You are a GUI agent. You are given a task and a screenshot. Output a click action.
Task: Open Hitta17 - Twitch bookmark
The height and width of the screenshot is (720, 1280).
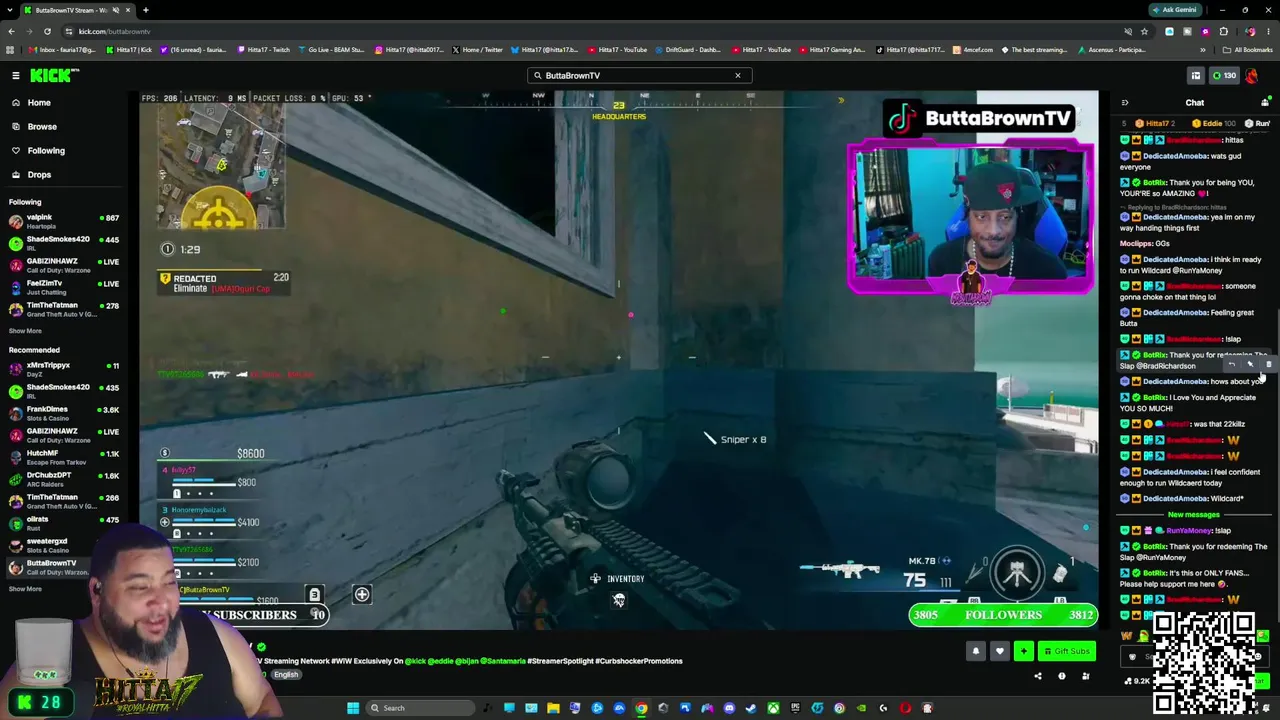point(262,50)
